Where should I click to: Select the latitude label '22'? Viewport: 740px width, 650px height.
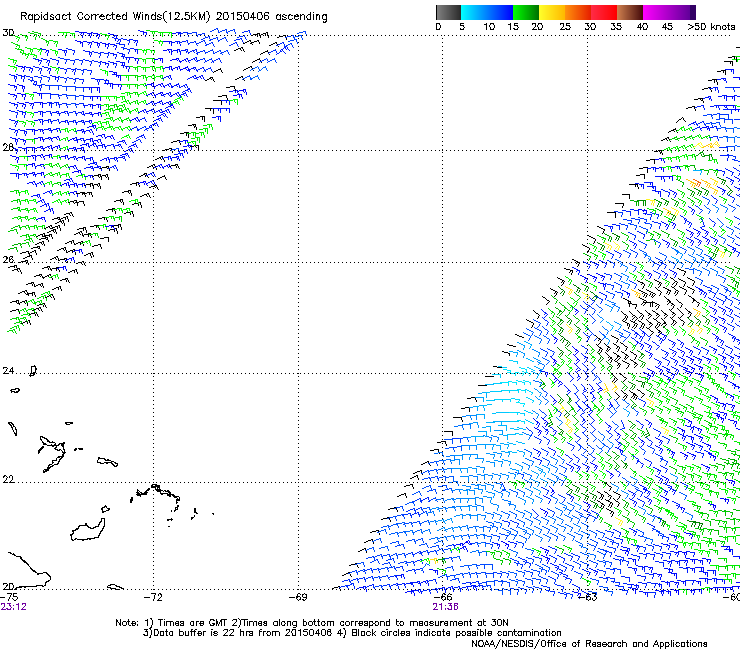tap(8, 480)
